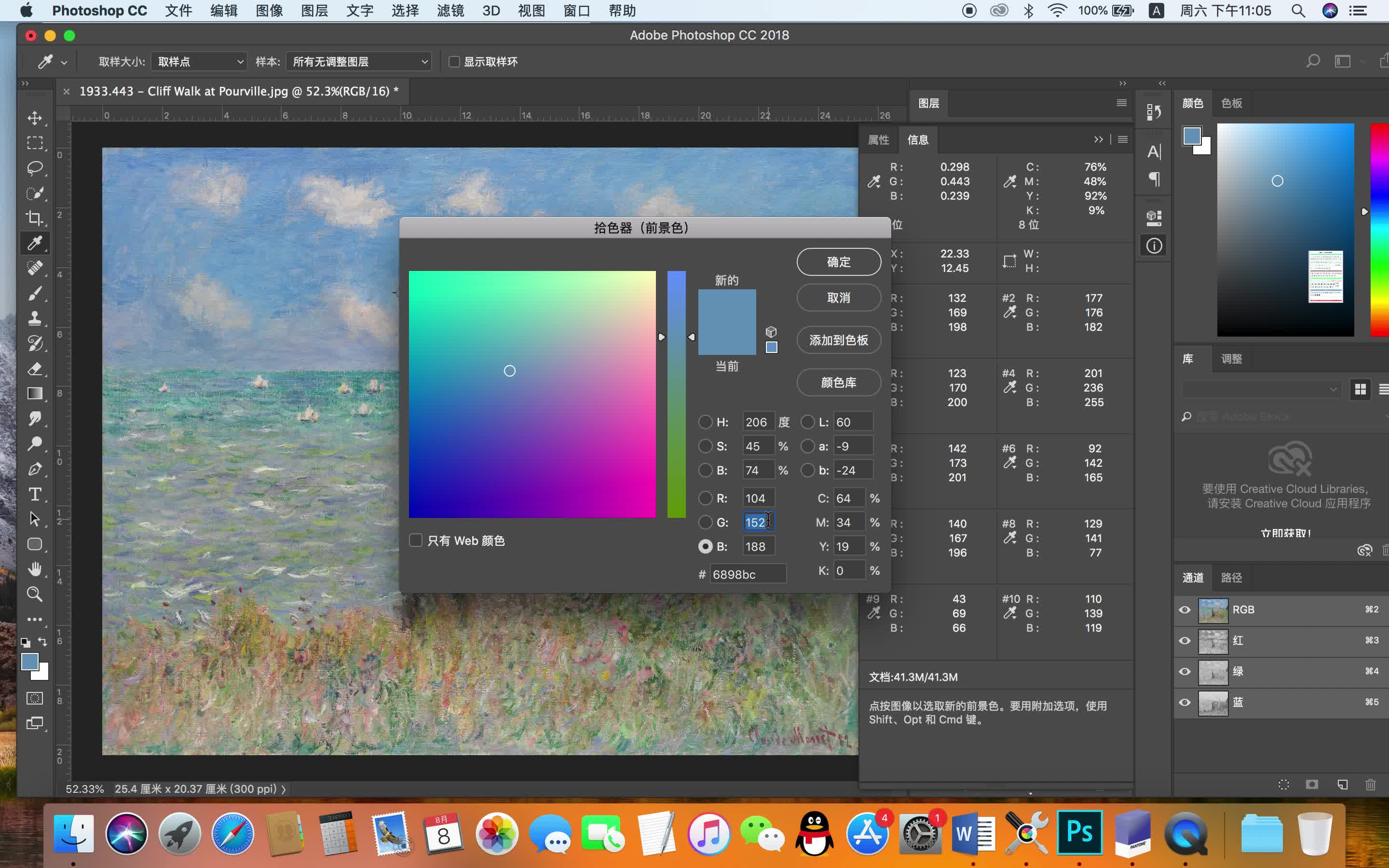The image size is (1389, 868).
Task: Select the Rectangular Marquee tool
Action: tap(34, 143)
